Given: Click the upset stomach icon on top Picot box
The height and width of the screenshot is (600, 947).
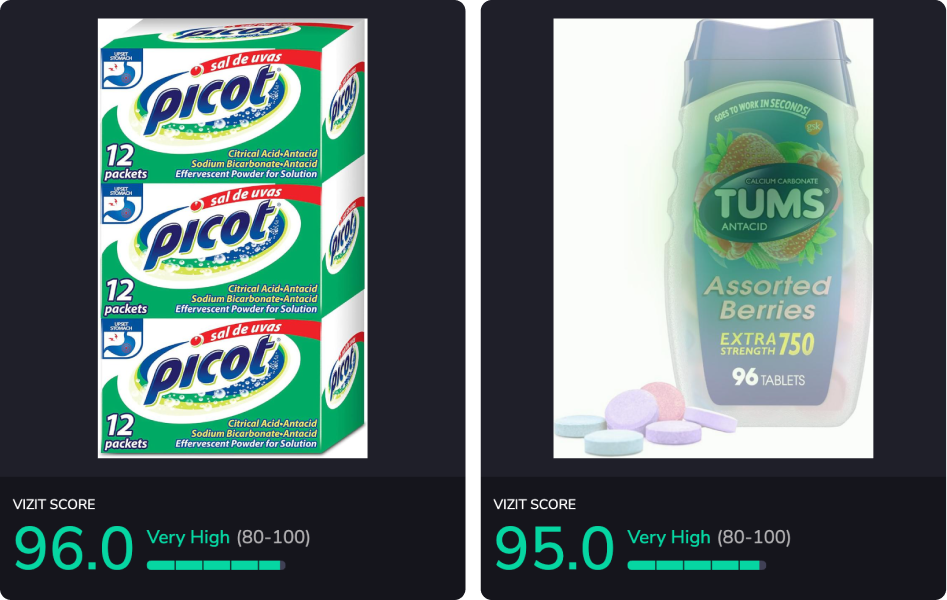Looking at the screenshot, I should click(122, 69).
